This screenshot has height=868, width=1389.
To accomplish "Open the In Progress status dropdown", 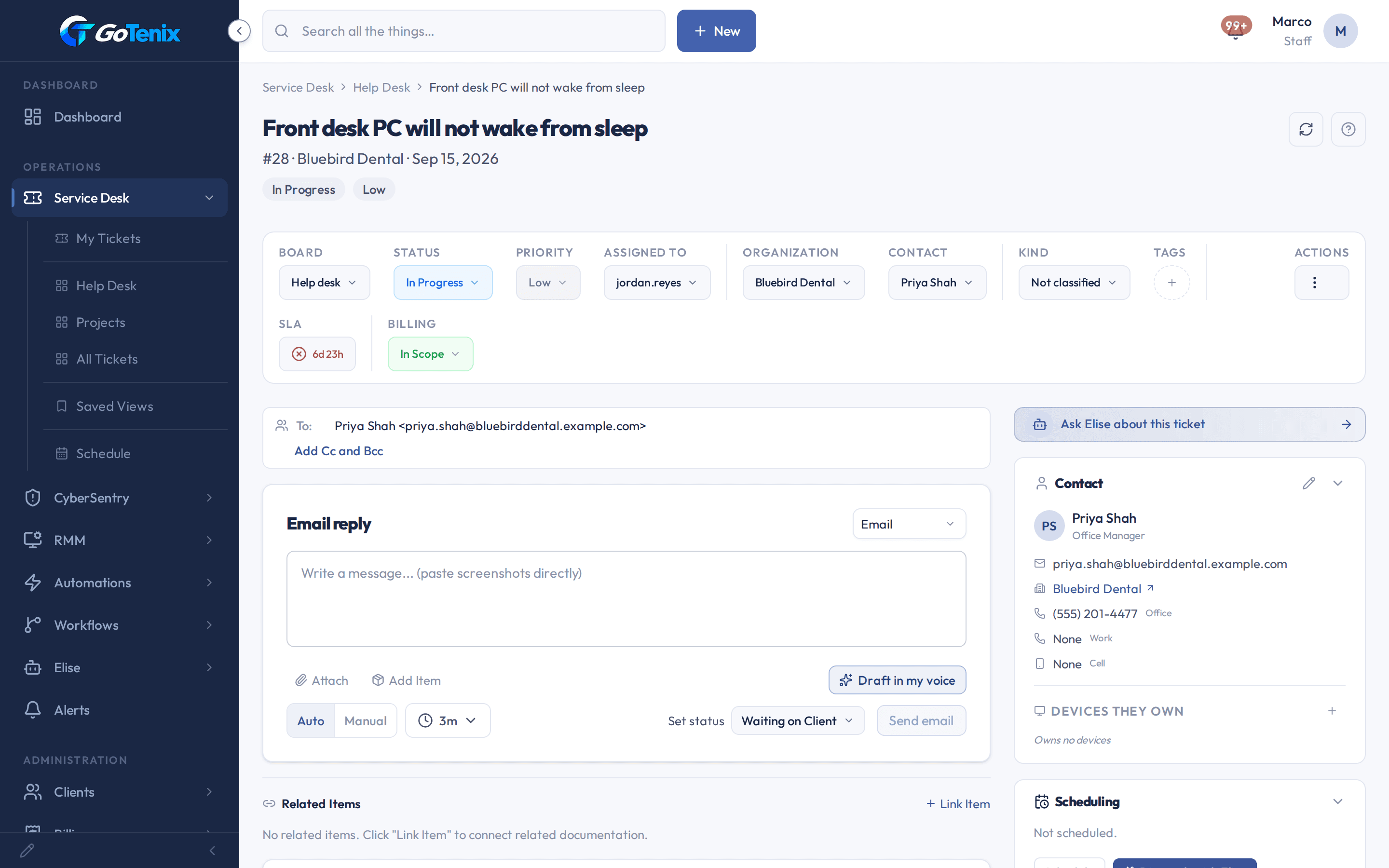I will click(x=443, y=283).
